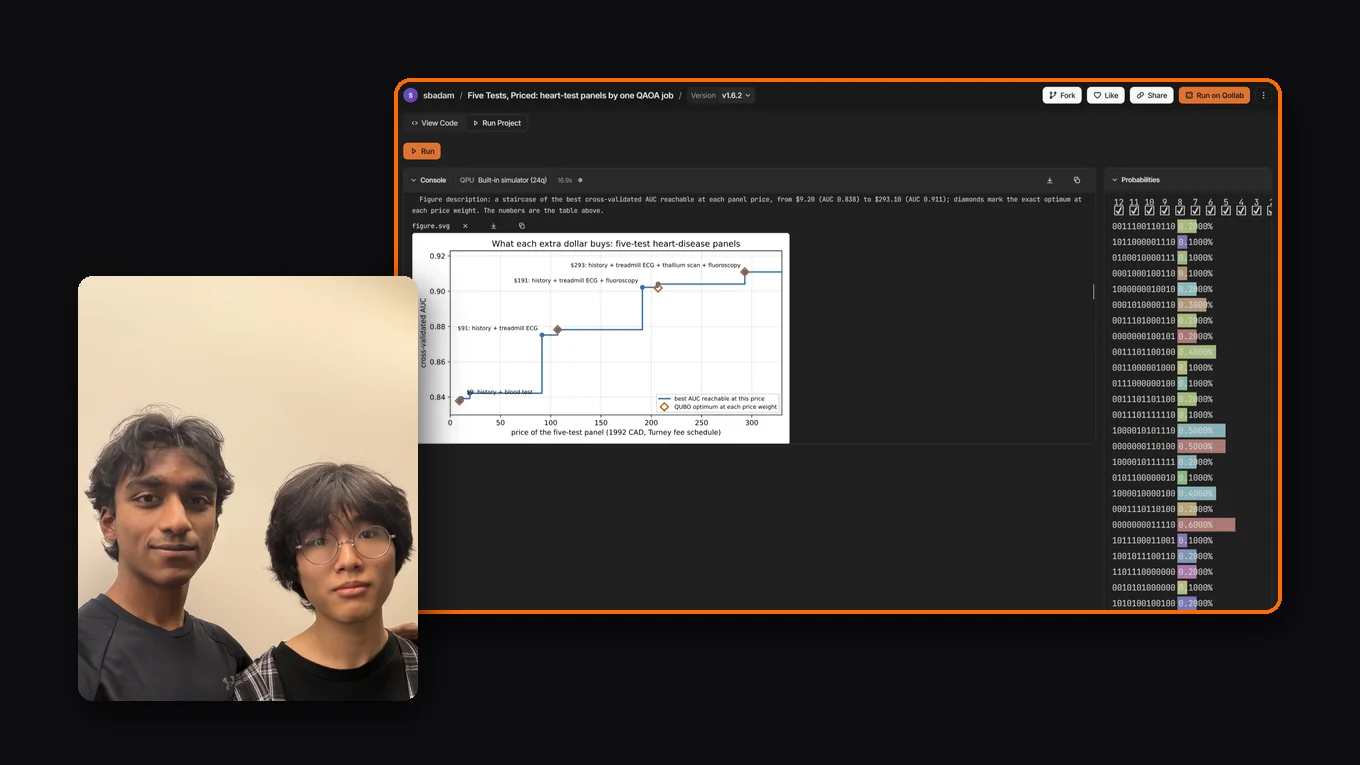Share the project
Image resolution: width=1360 pixels, height=765 pixels.
(1152, 95)
